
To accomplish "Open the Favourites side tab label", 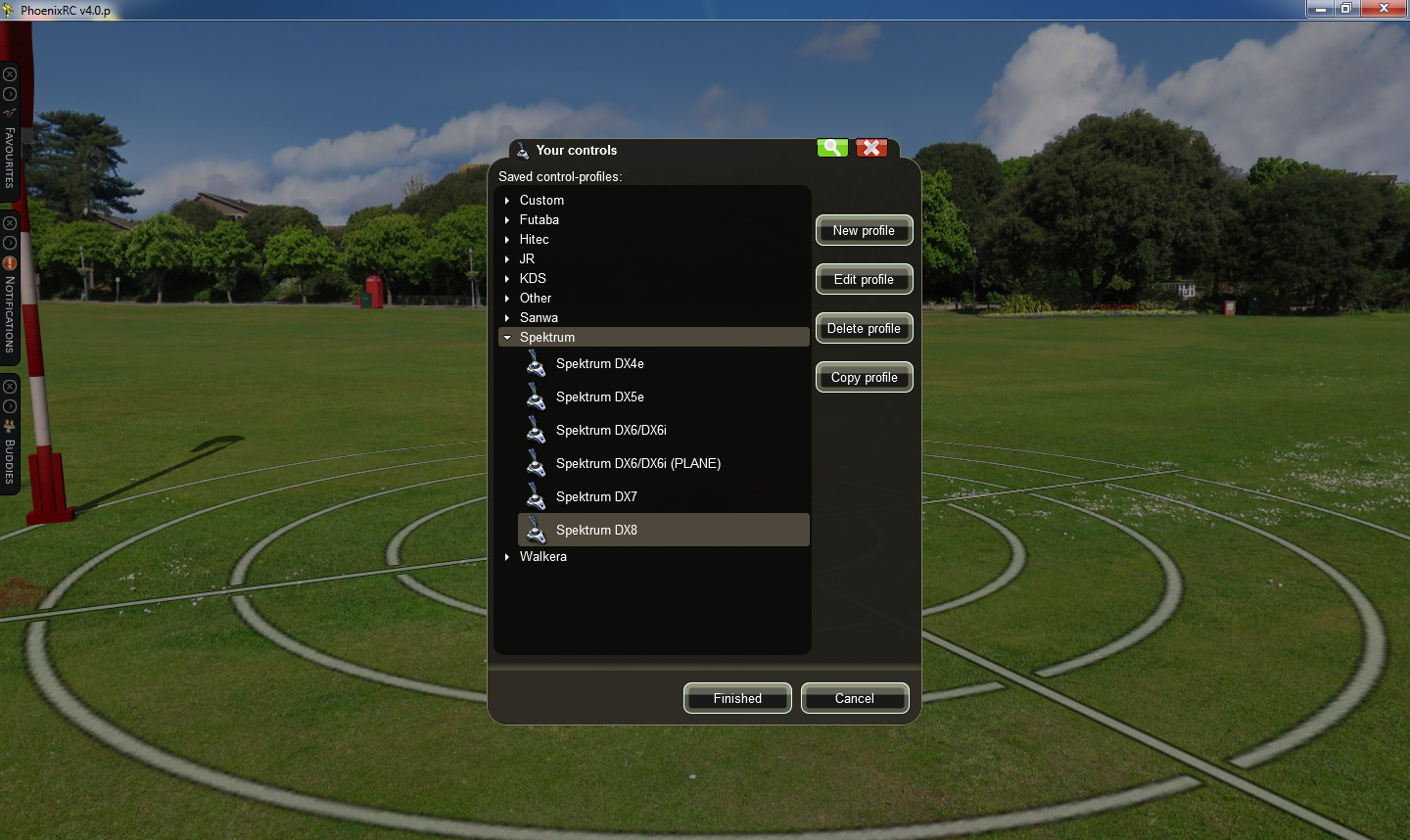I will pyautogui.click(x=10, y=158).
